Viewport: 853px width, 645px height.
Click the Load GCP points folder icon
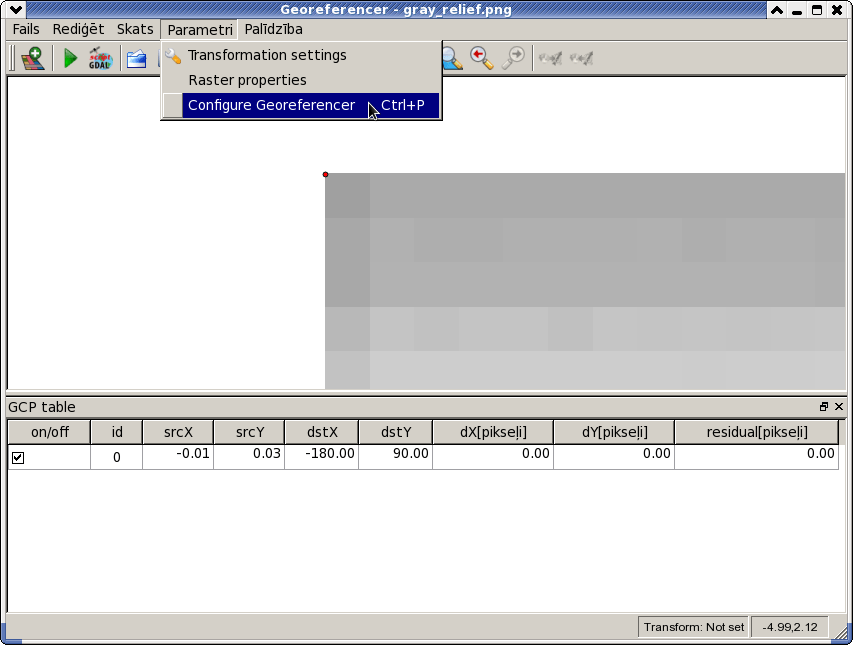click(x=137, y=58)
